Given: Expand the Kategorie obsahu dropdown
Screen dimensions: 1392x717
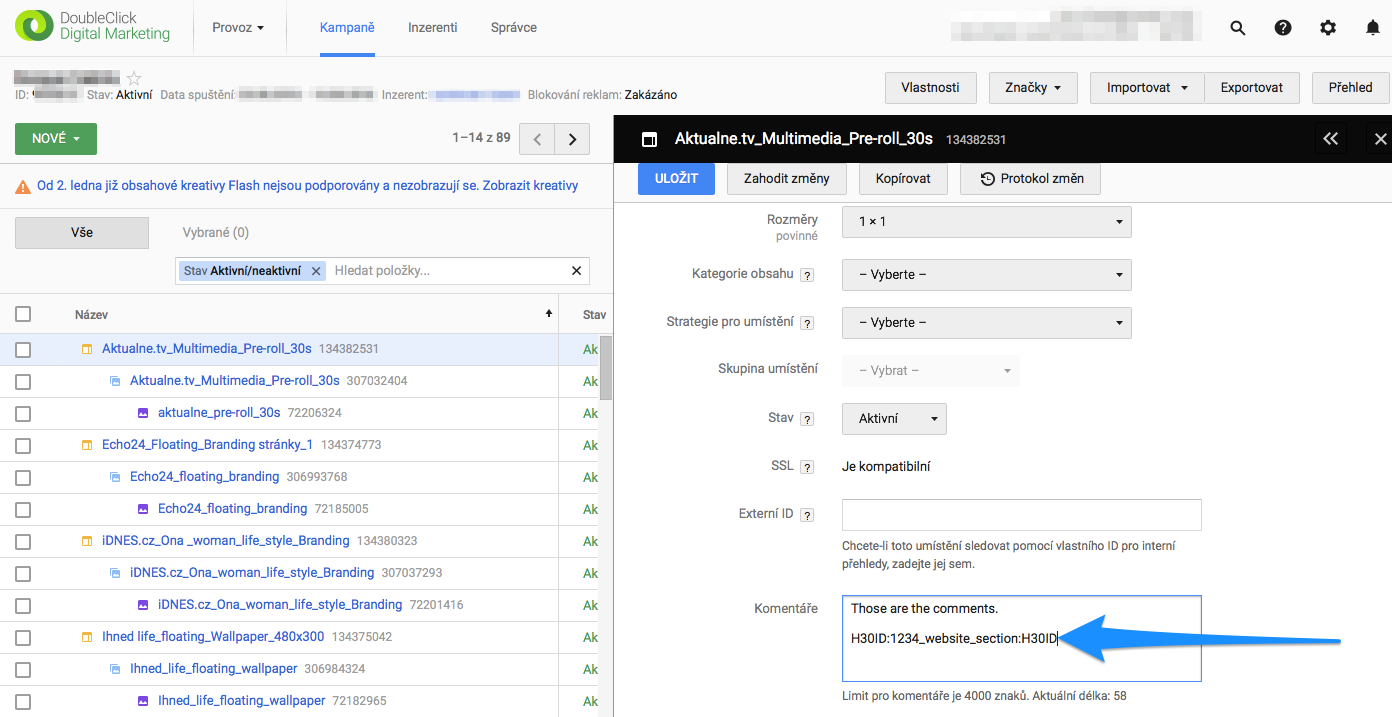Looking at the screenshot, I should [x=986, y=274].
